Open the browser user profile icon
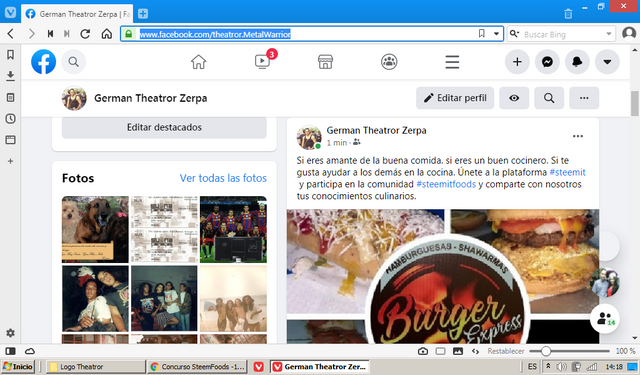Viewport: 640px width, 375px height. (629, 33)
